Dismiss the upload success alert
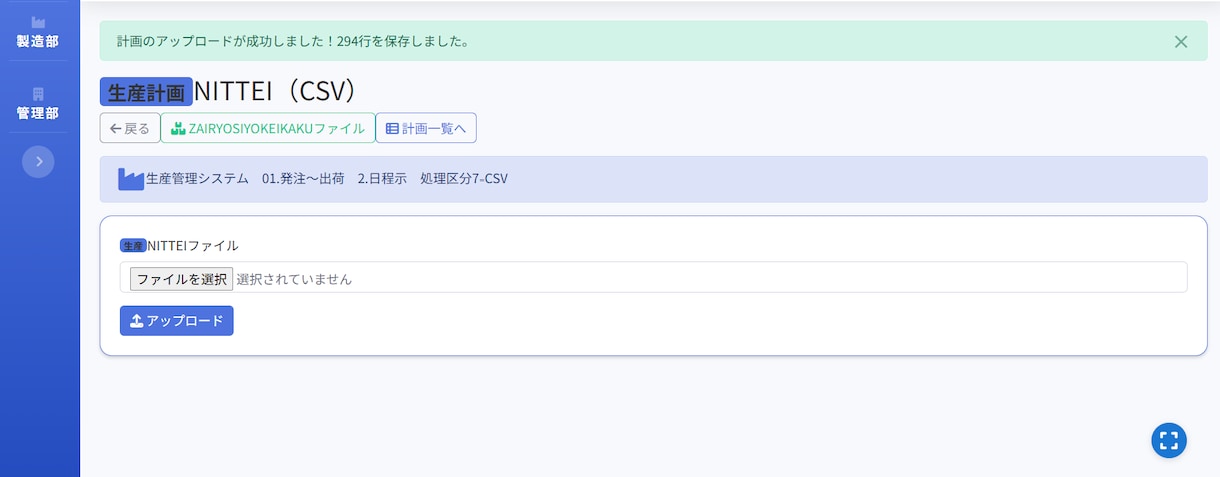This screenshot has width=1220, height=477. coord(1181,42)
